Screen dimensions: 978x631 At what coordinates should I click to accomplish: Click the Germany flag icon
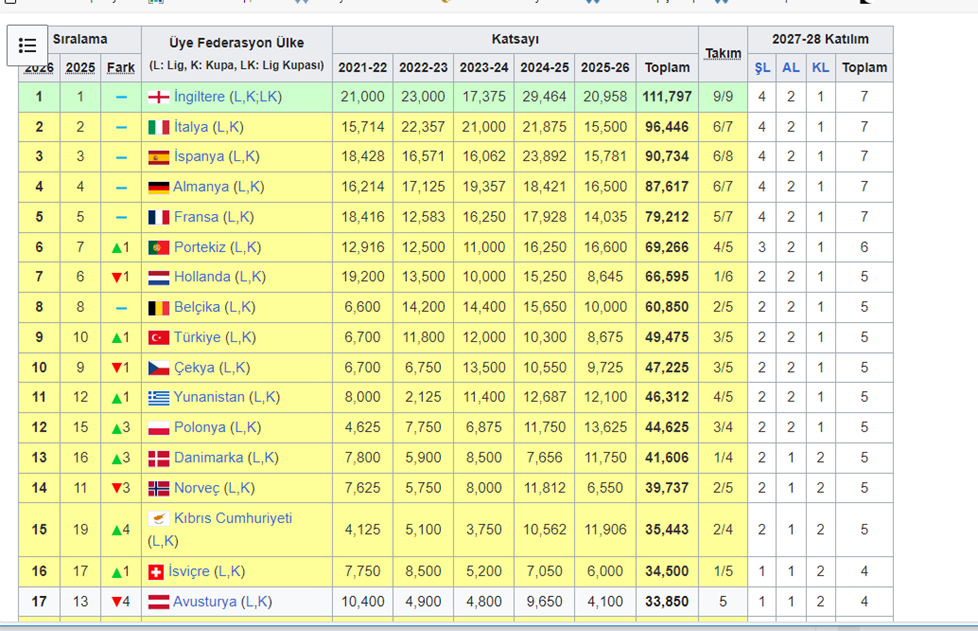tap(158, 187)
